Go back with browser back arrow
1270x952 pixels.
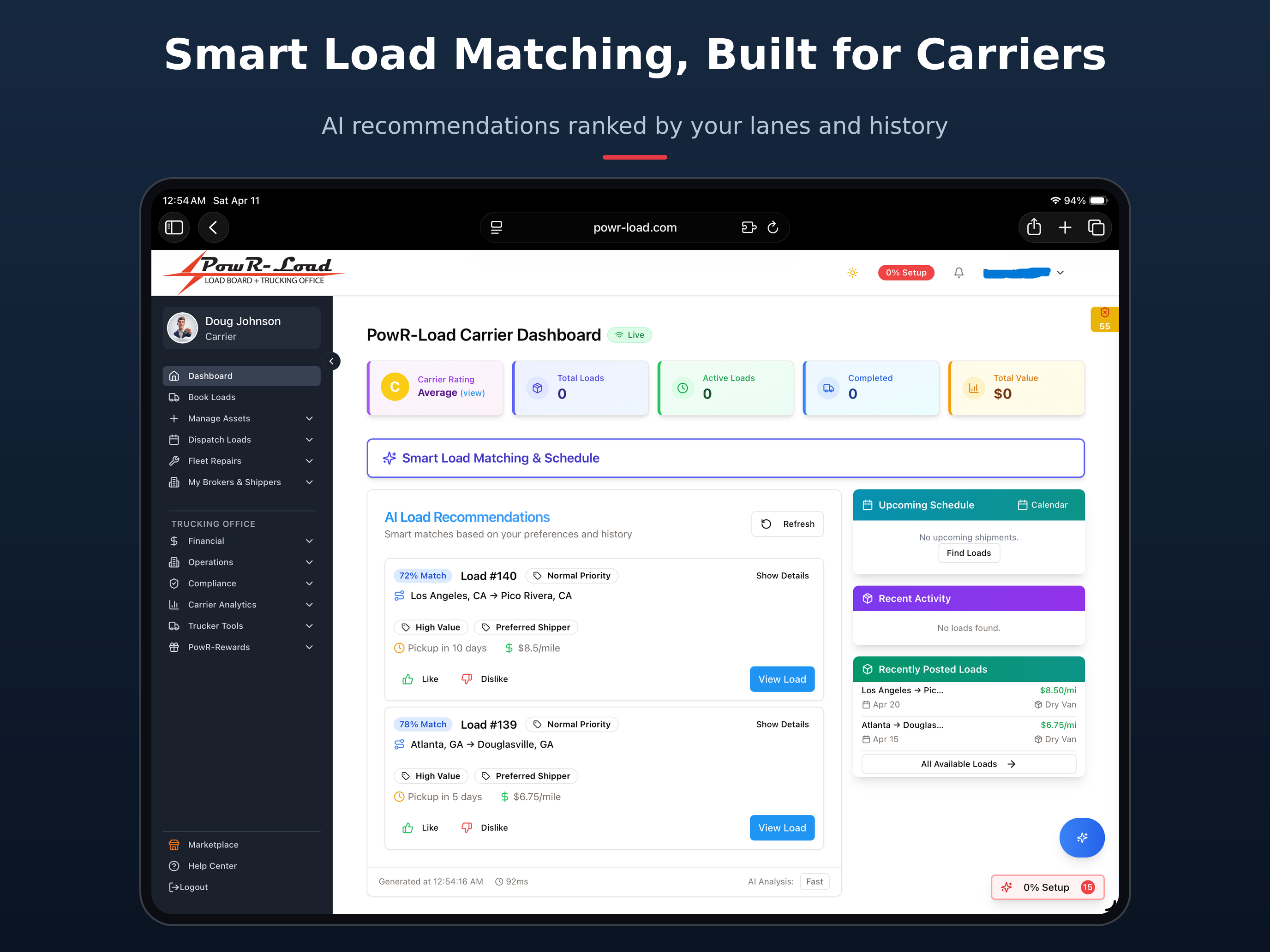pyautogui.click(x=214, y=227)
